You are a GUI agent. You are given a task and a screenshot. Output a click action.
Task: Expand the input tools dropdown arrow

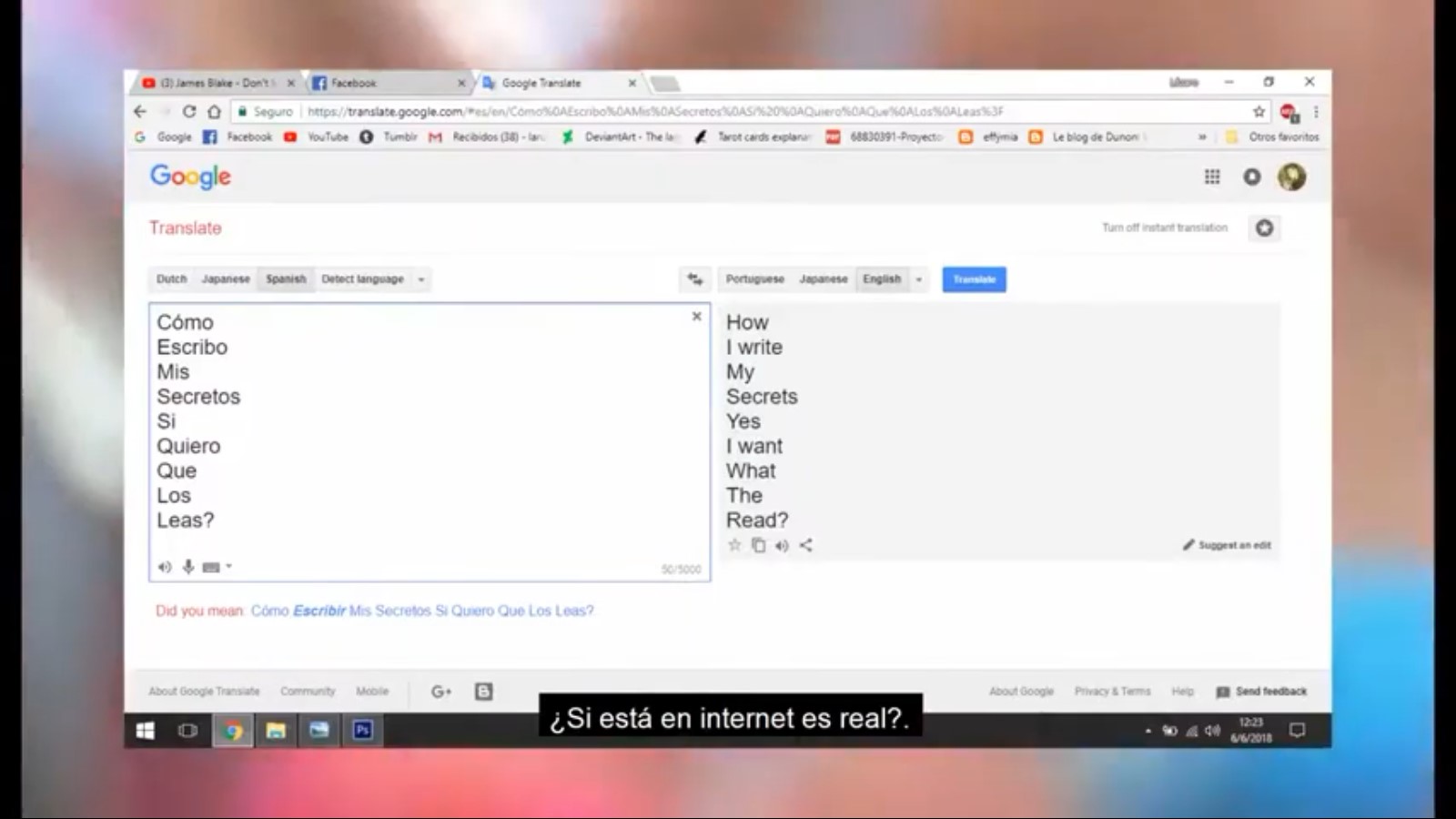click(x=229, y=566)
